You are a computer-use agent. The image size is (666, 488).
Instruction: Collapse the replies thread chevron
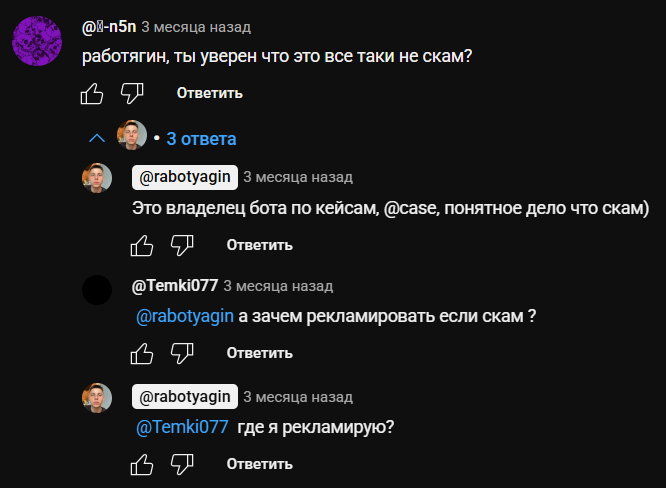click(x=97, y=138)
